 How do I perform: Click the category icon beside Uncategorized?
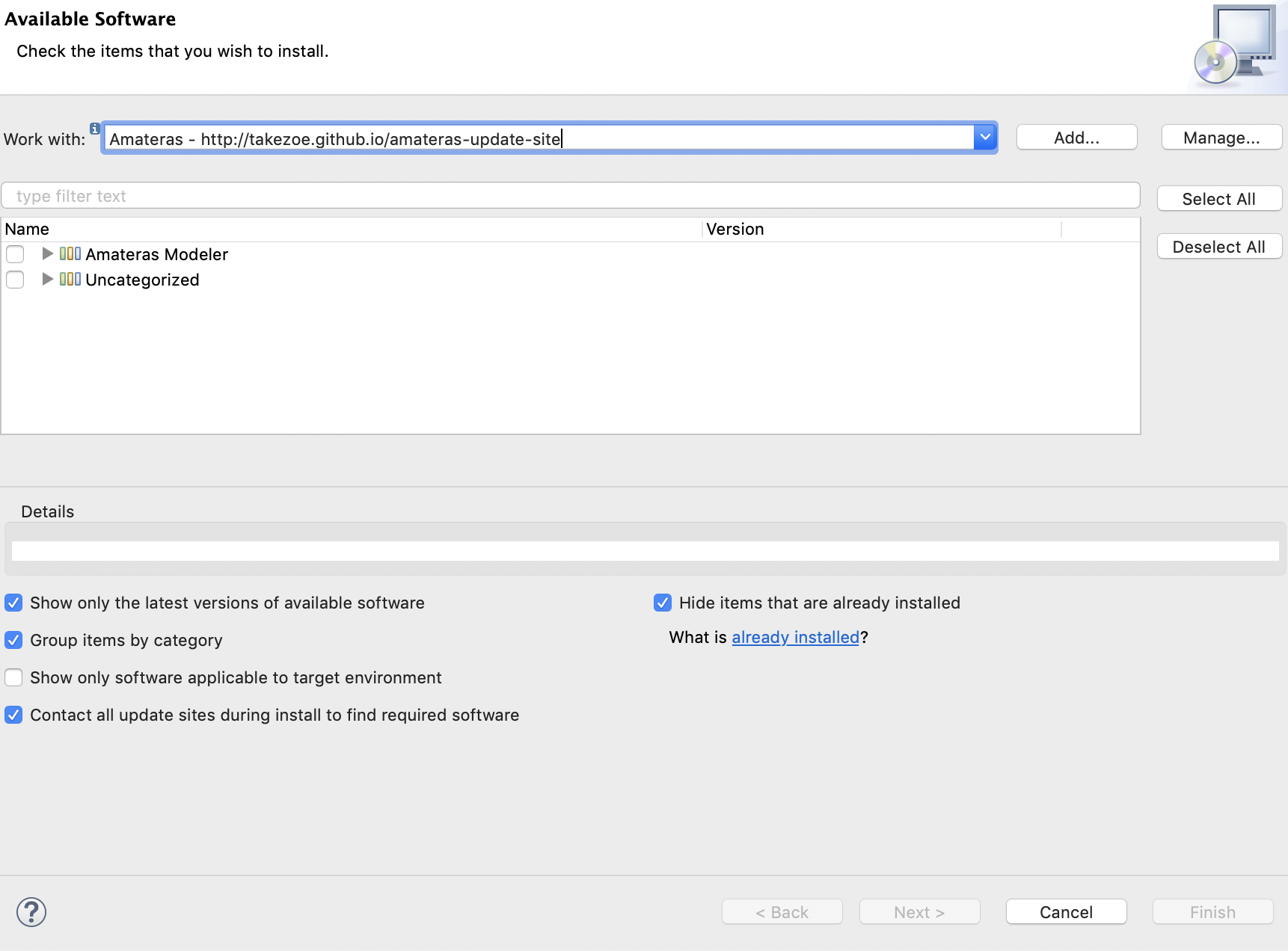[x=70, y=280]
